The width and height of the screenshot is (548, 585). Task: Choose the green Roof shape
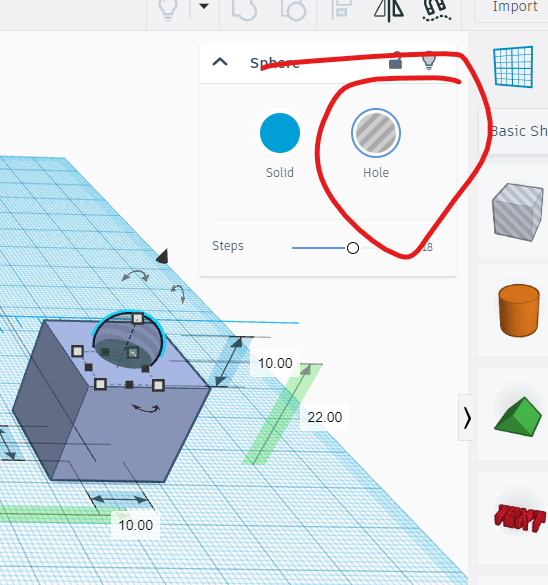point(518,416)
